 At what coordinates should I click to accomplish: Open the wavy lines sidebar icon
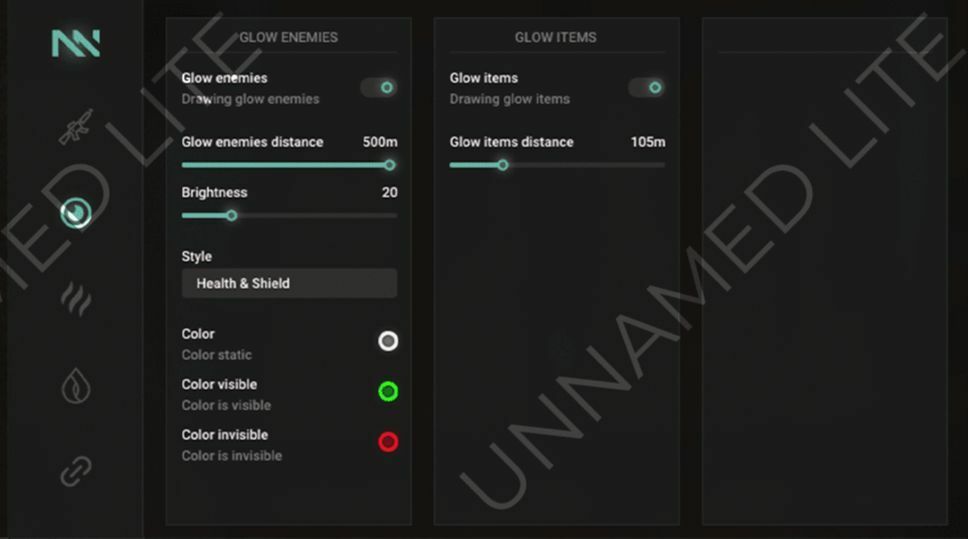click(76, 299)
